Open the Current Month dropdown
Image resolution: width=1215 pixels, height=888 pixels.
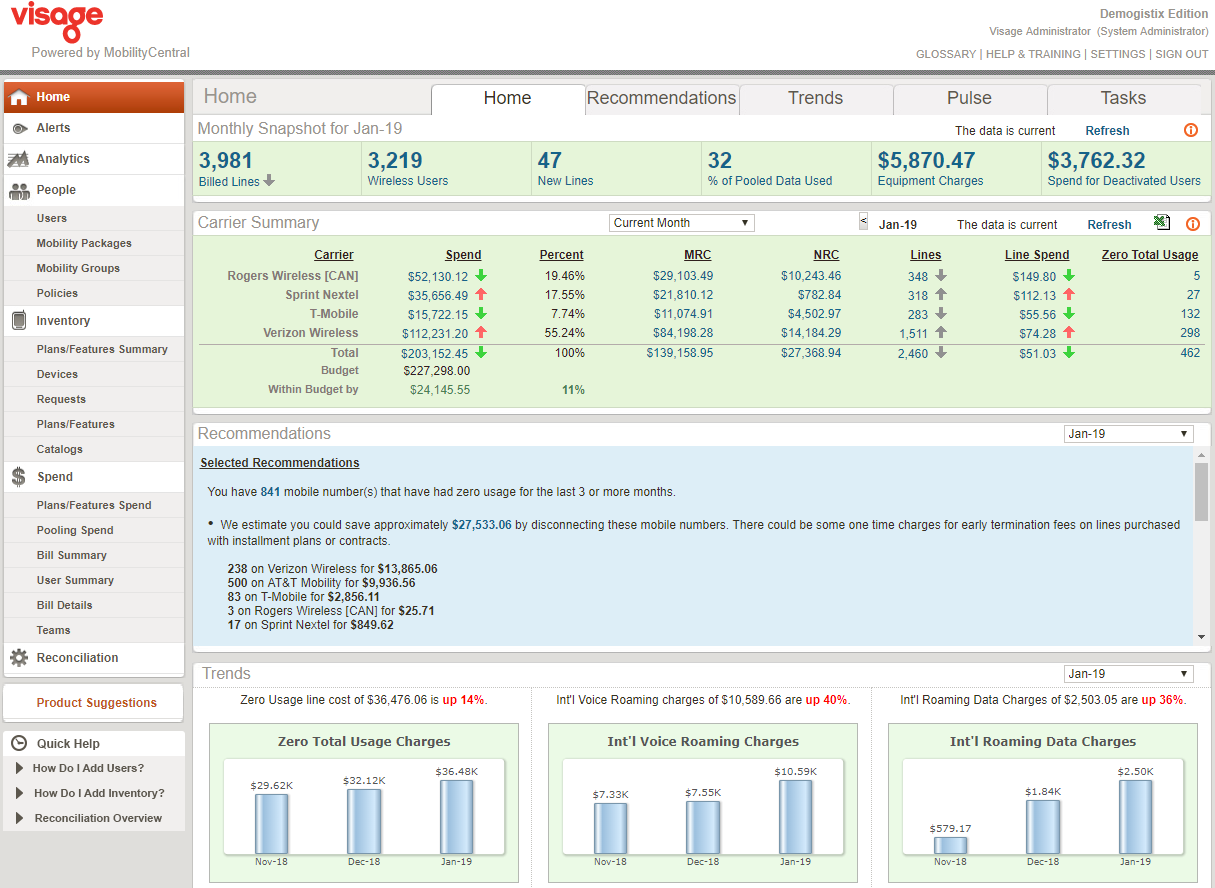tap(681, 223)
